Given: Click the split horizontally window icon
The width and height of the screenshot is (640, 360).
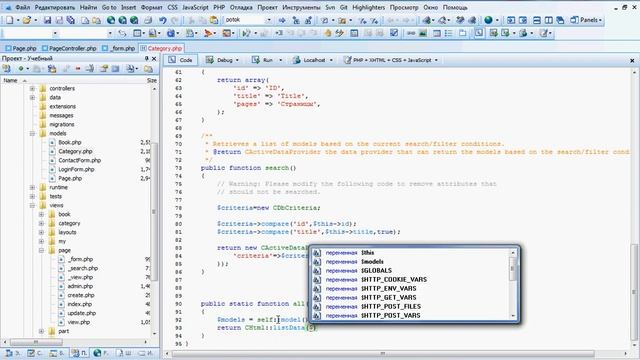Looking at the screenshot, I should pyautogui.click(x=537, y=20).
